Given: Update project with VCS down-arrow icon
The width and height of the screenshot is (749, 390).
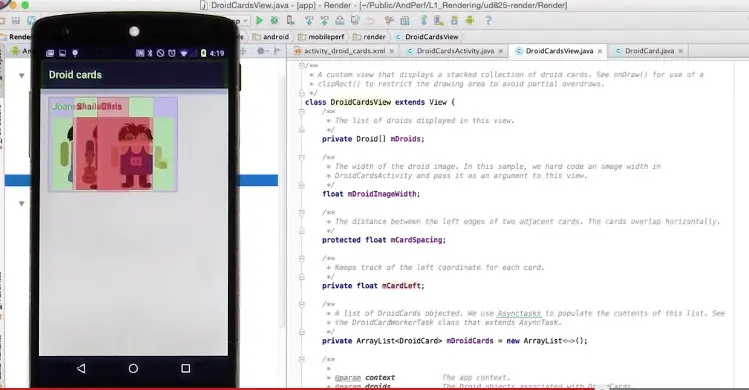Looking at the screenshot, I should (x=309, y=20).
